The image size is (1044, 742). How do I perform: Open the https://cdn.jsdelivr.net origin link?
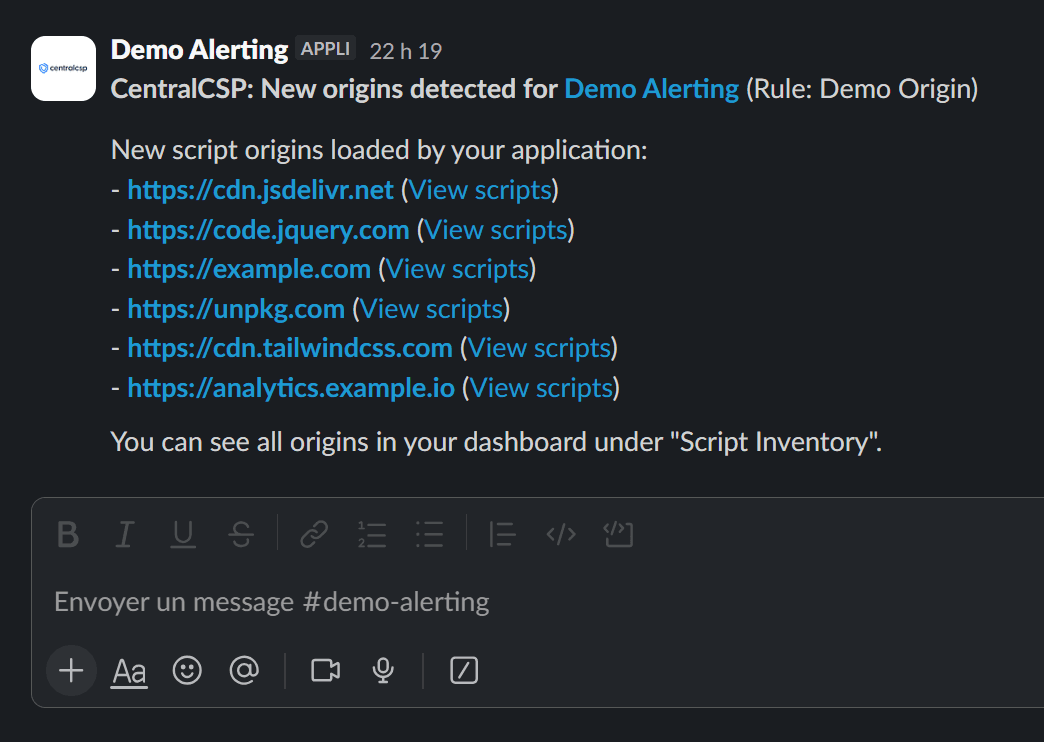tap(259, 189)
